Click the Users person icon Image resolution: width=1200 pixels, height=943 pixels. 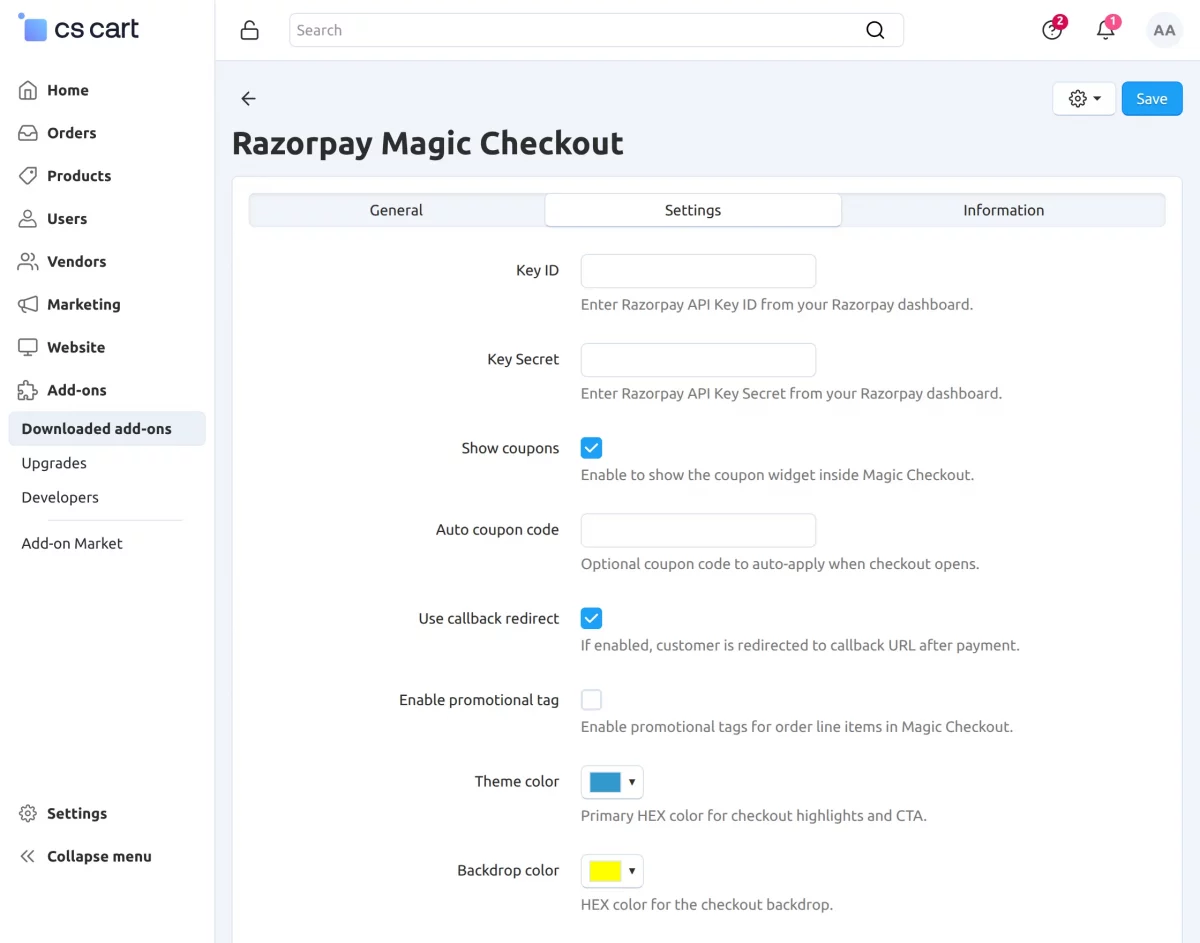coord(28,219)
